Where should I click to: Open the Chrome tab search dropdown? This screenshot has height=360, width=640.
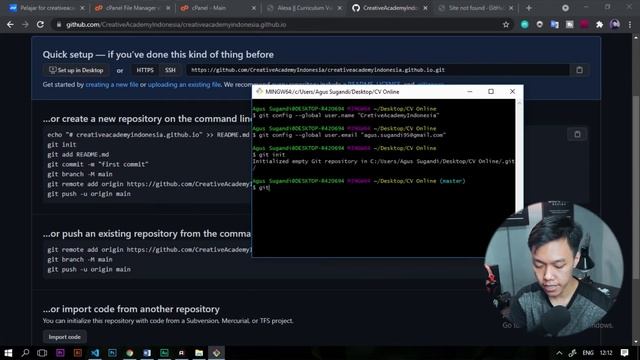pyautogui.click(x=565, y=8)
